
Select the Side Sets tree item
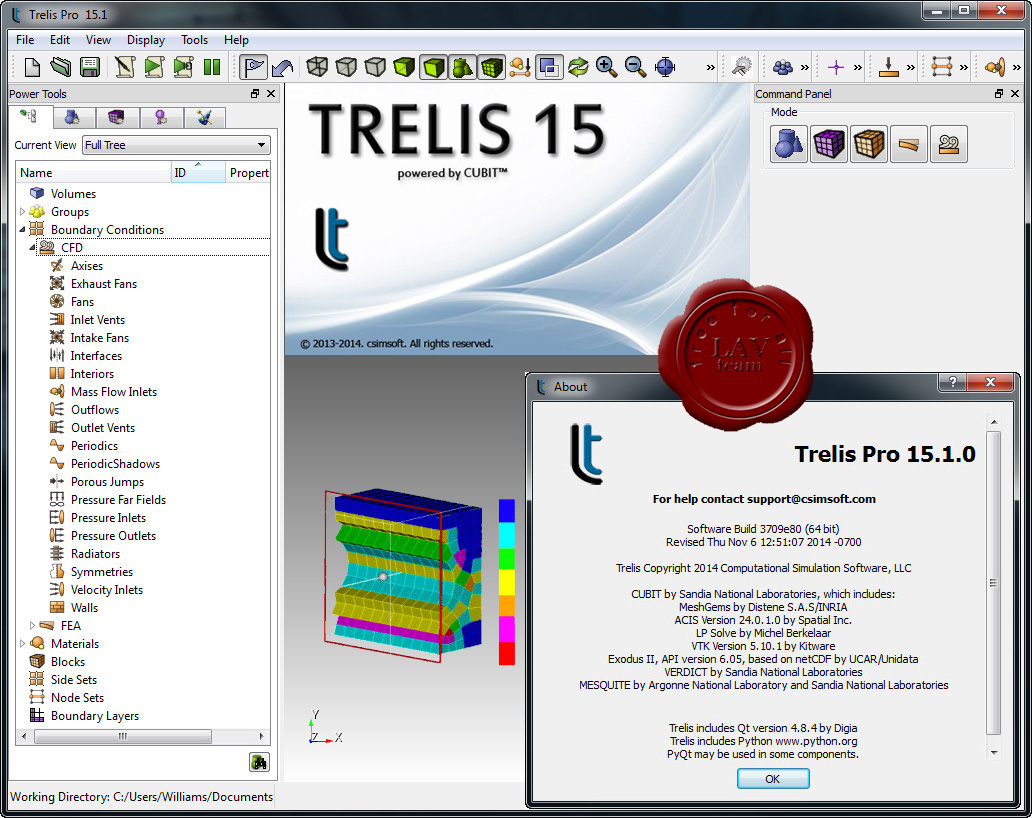74,680
